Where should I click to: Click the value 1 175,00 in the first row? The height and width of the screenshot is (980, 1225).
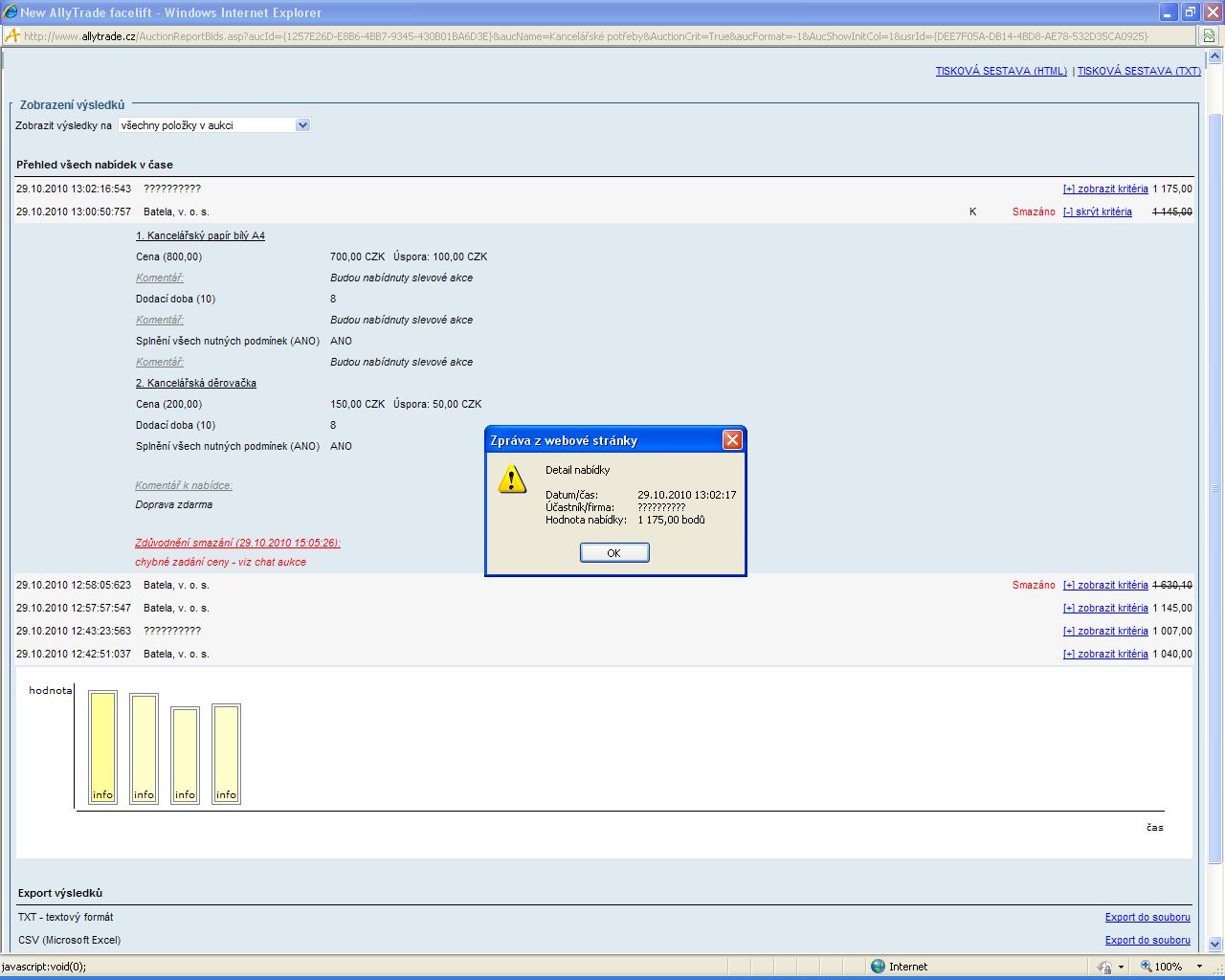pos(1172,189)
